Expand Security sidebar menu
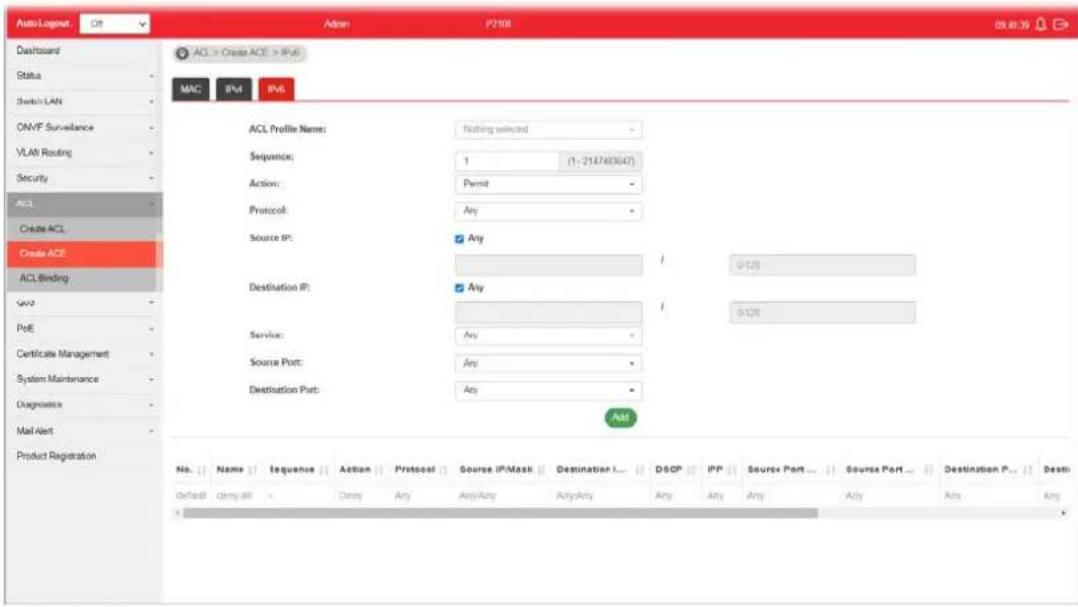The image size is (1078, 607). pyautogui.click(x=85, y=178)
